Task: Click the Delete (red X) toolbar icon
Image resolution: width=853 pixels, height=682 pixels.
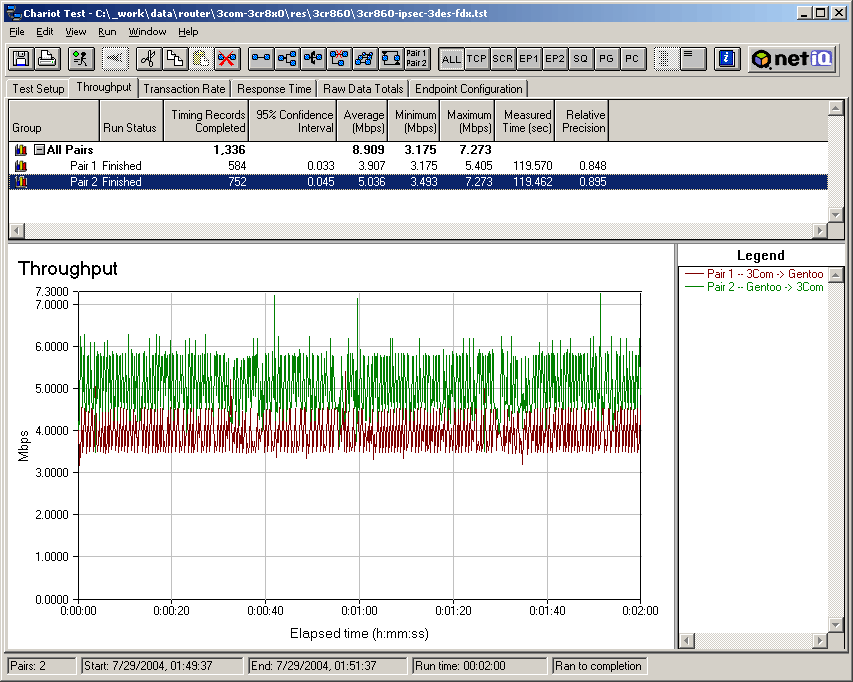Action: click(227, 59)
